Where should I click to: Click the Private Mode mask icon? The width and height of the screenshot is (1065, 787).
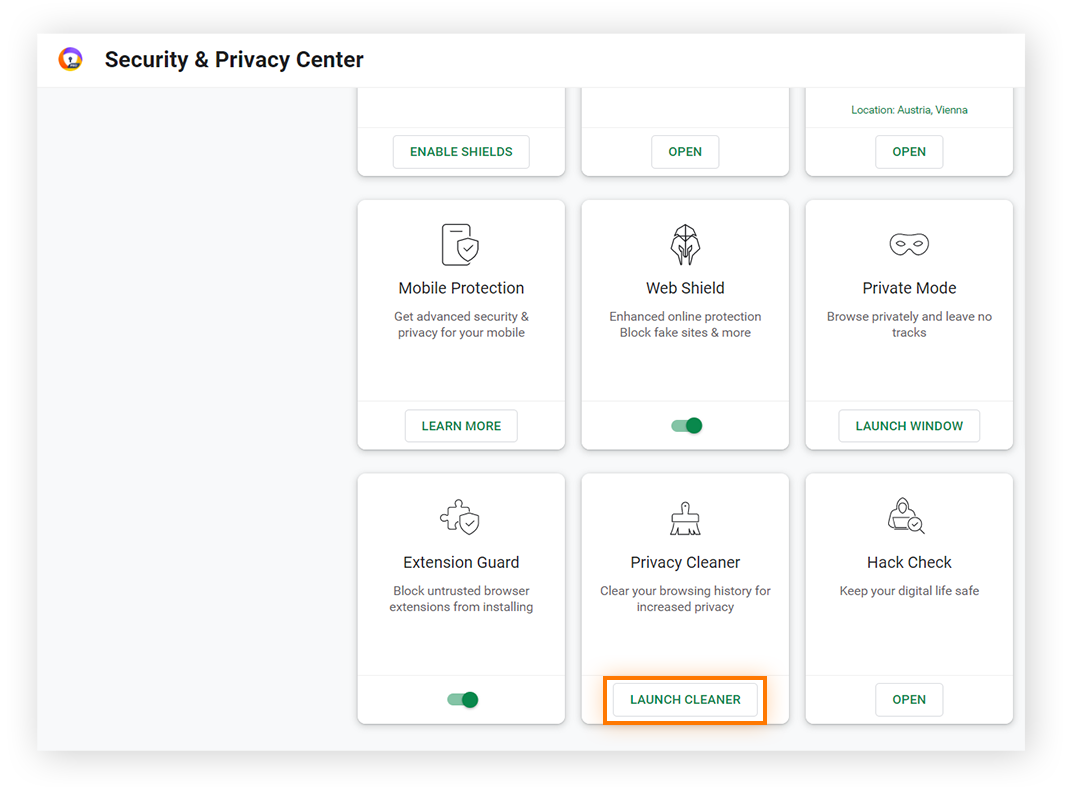[x=909, y=244]
